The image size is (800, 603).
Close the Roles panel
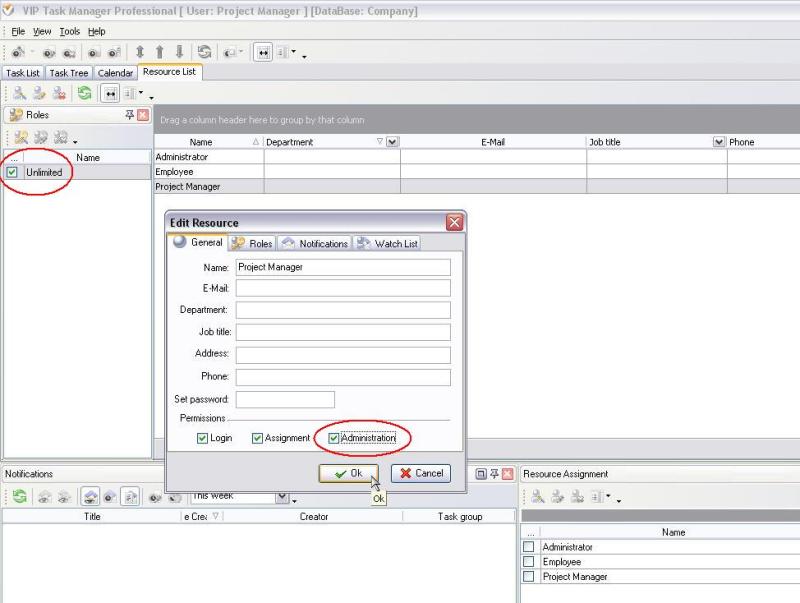tap(143, 115)
